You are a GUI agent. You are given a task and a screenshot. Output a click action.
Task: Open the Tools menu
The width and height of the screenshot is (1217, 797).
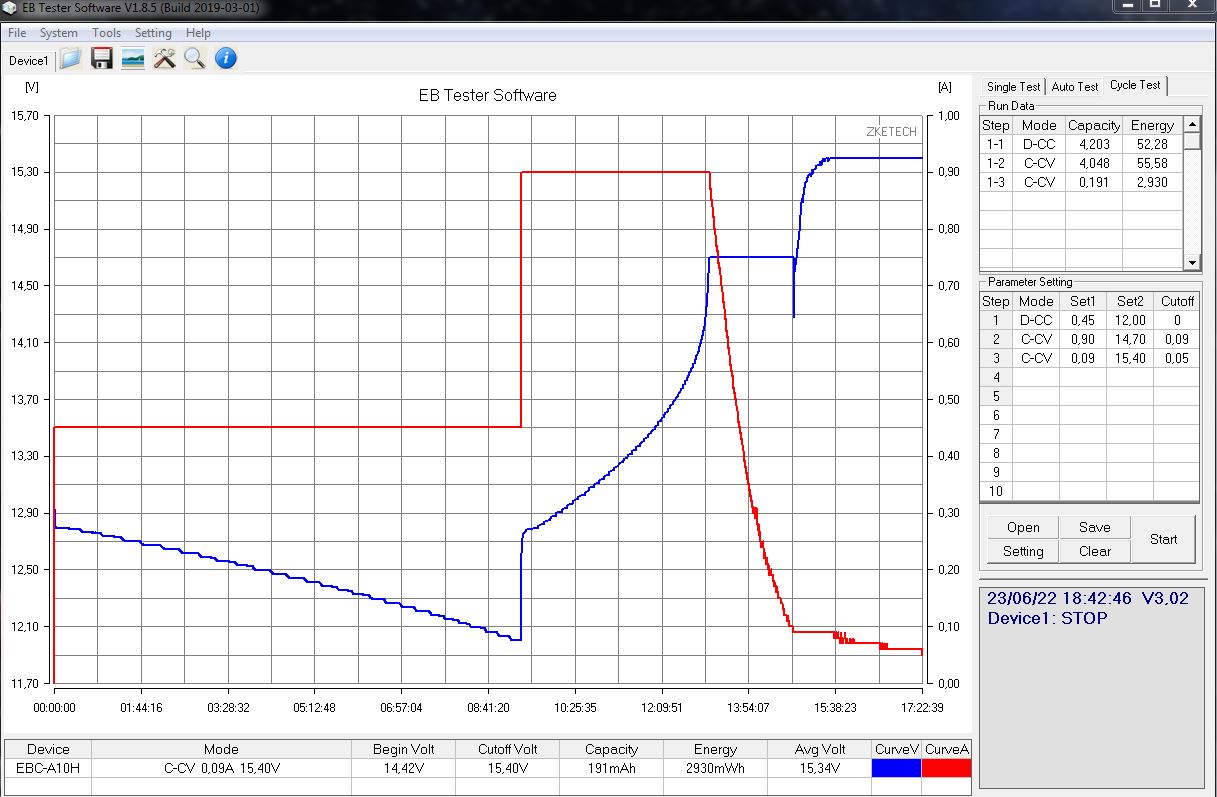coord(106,33)
